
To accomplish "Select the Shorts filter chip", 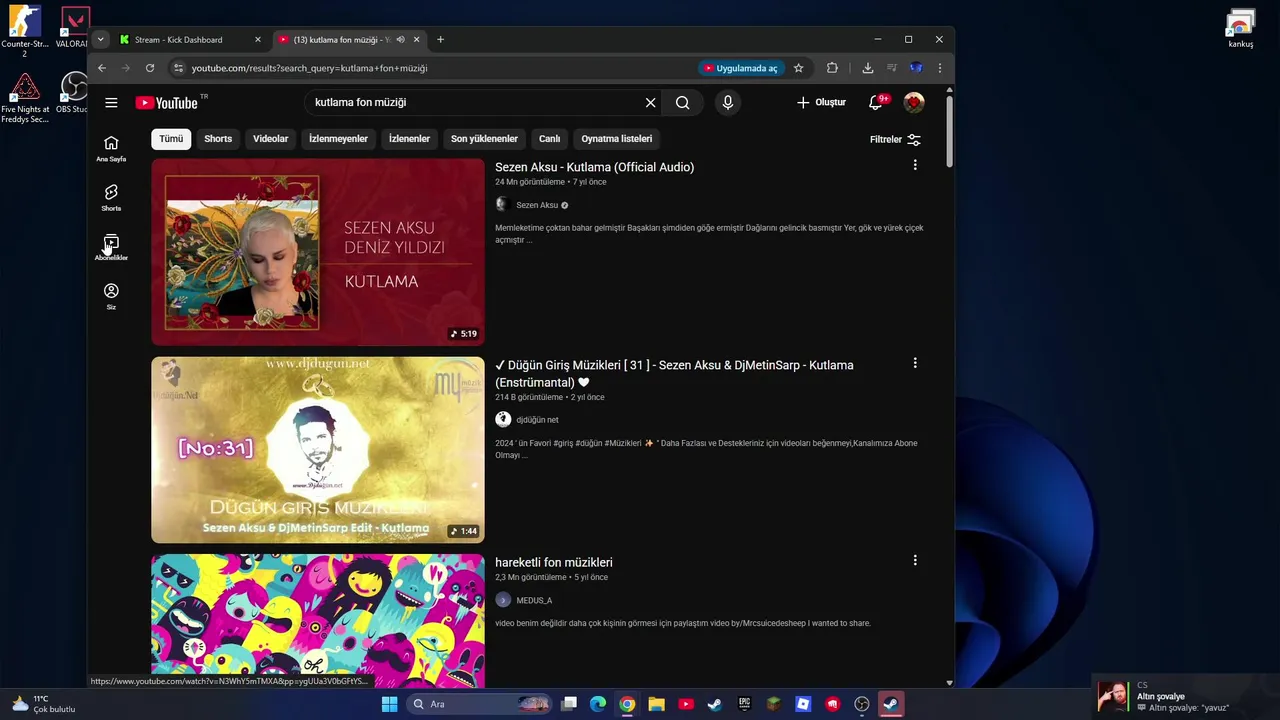I will pyautogui.click(x=218, y=139).
